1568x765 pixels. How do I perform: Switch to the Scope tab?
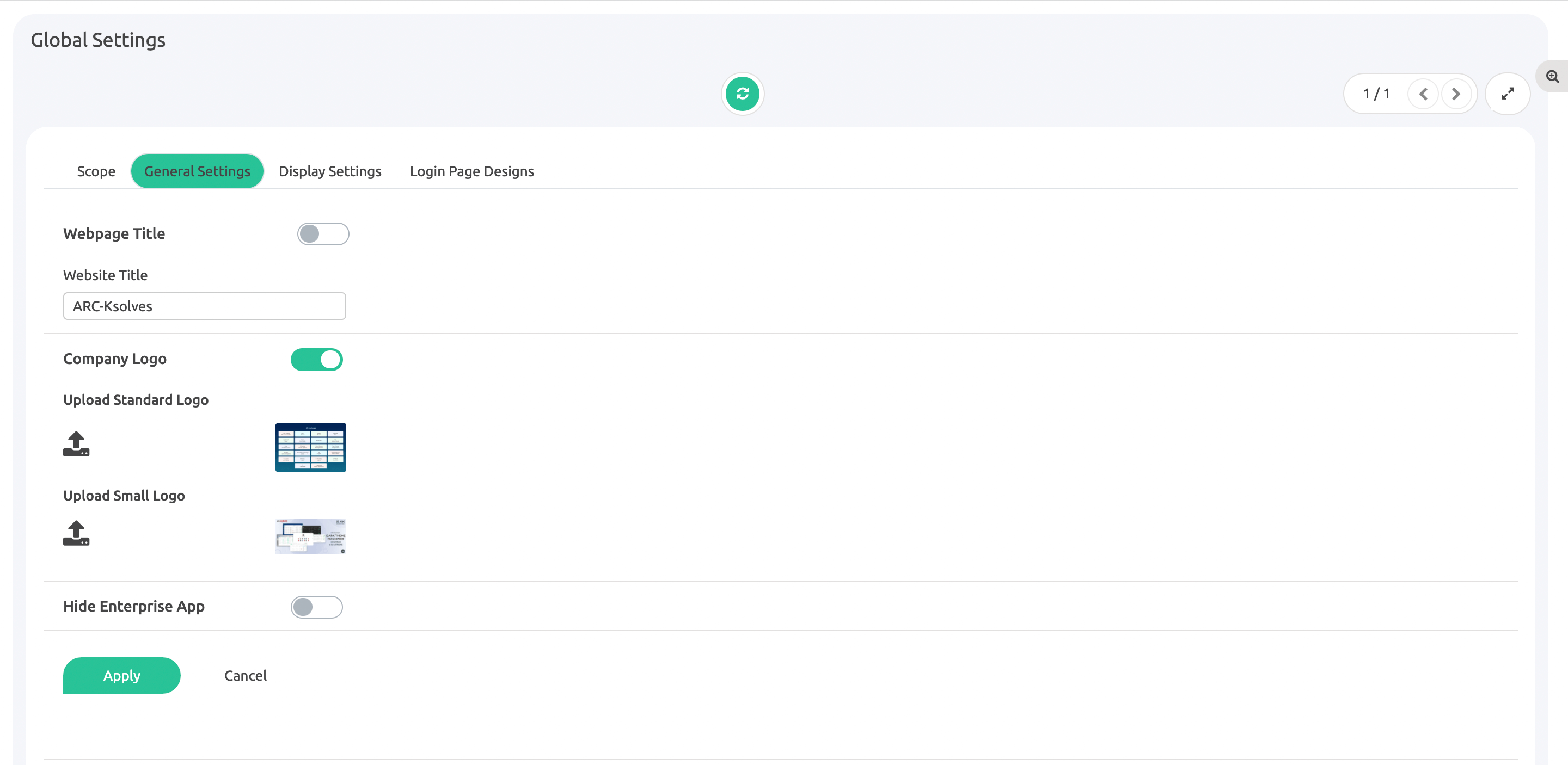[96, 171]
